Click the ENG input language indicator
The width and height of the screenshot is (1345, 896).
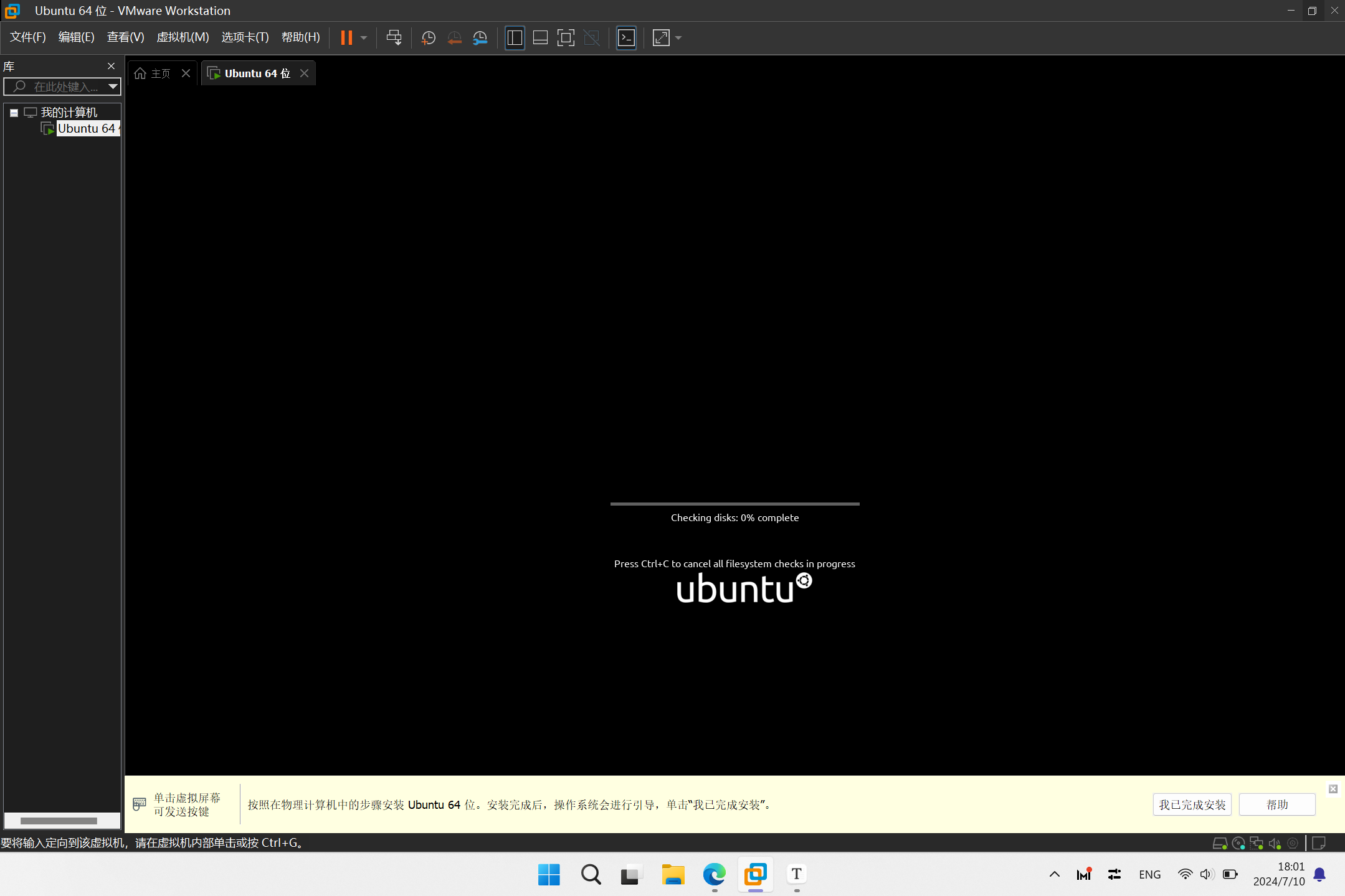[x=1149, y=875]
